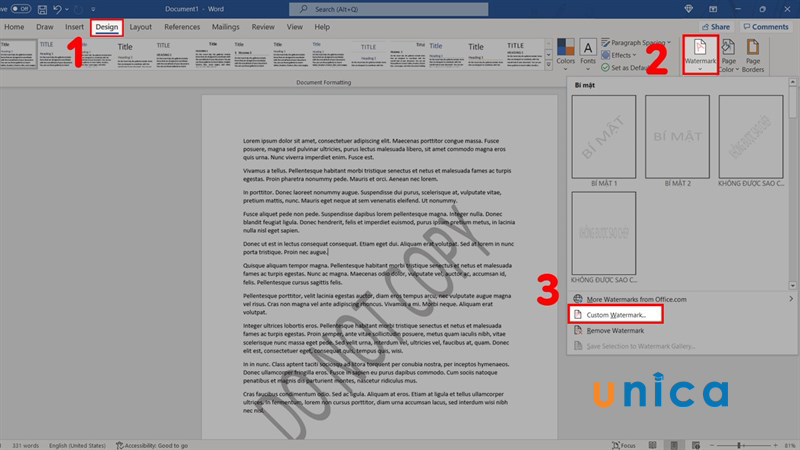Open the Colors theme dropdown
Screen dimensions: 800x450
tap(565, 55)
